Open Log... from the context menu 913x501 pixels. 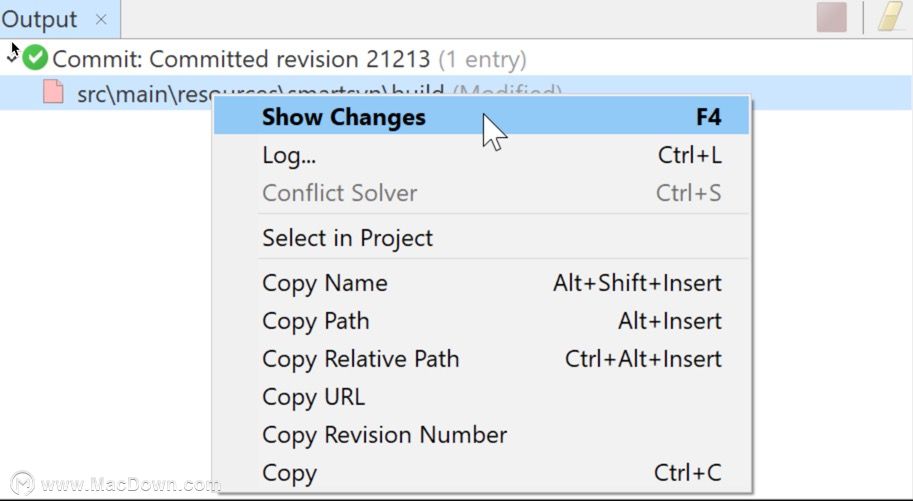click(x=290, y=155)
